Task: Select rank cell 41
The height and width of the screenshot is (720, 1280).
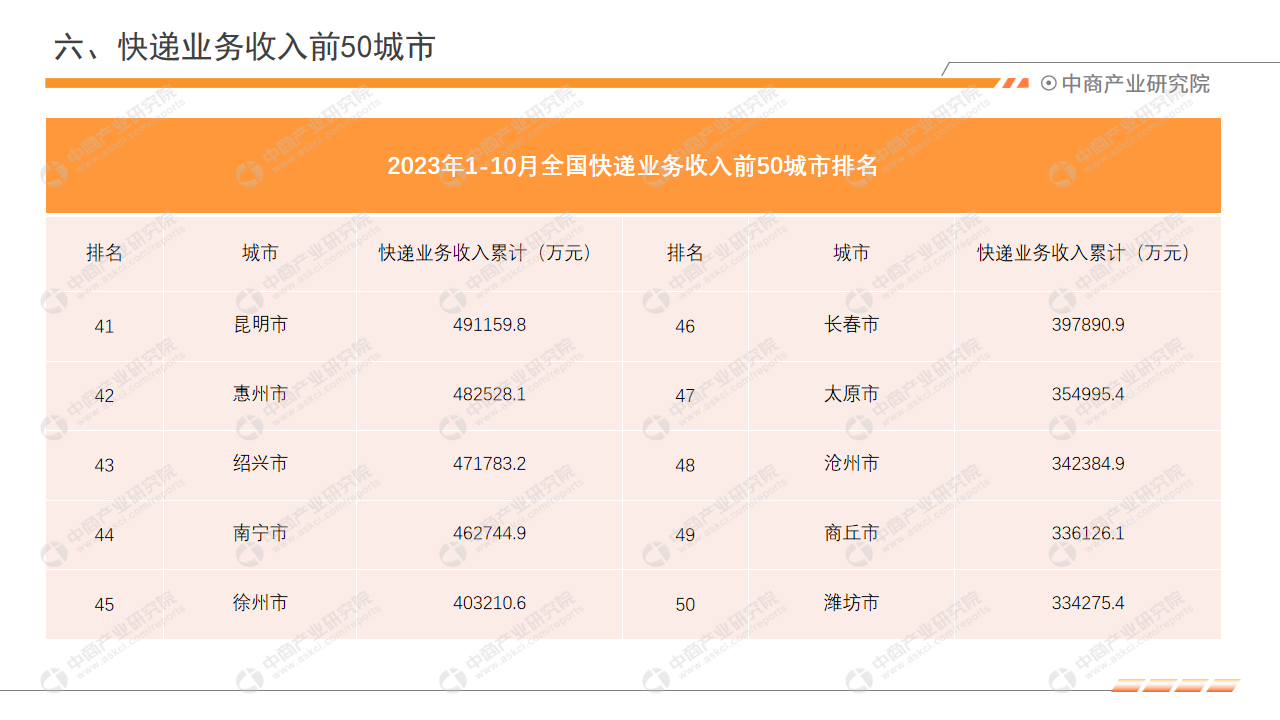Action: point(104,327)
